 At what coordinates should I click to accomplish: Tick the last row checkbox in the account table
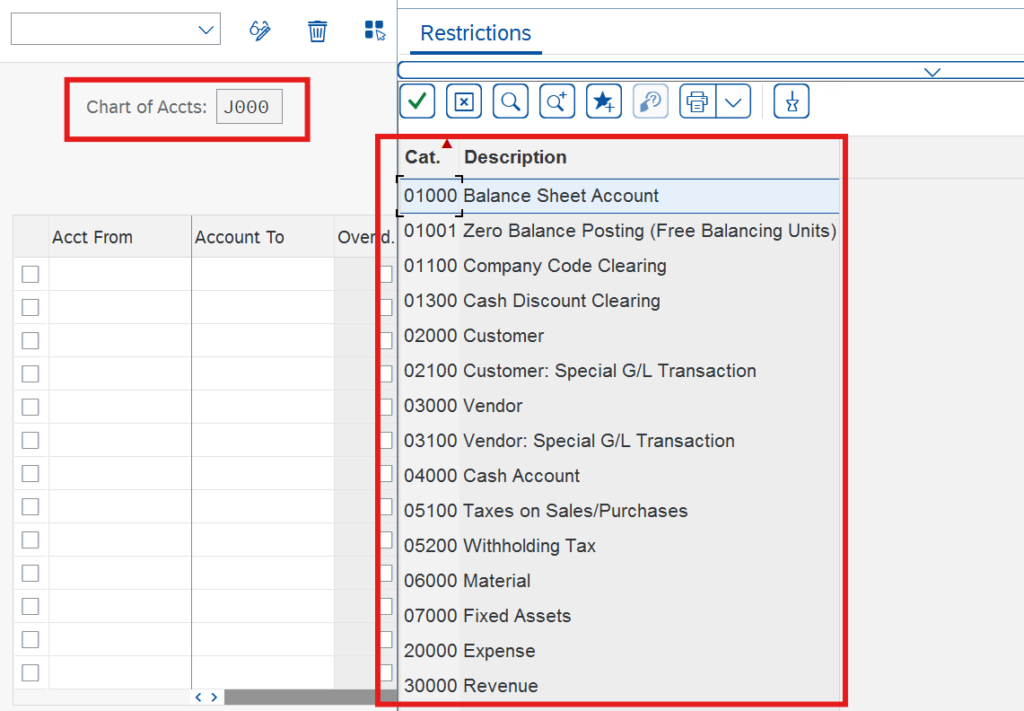30,672
